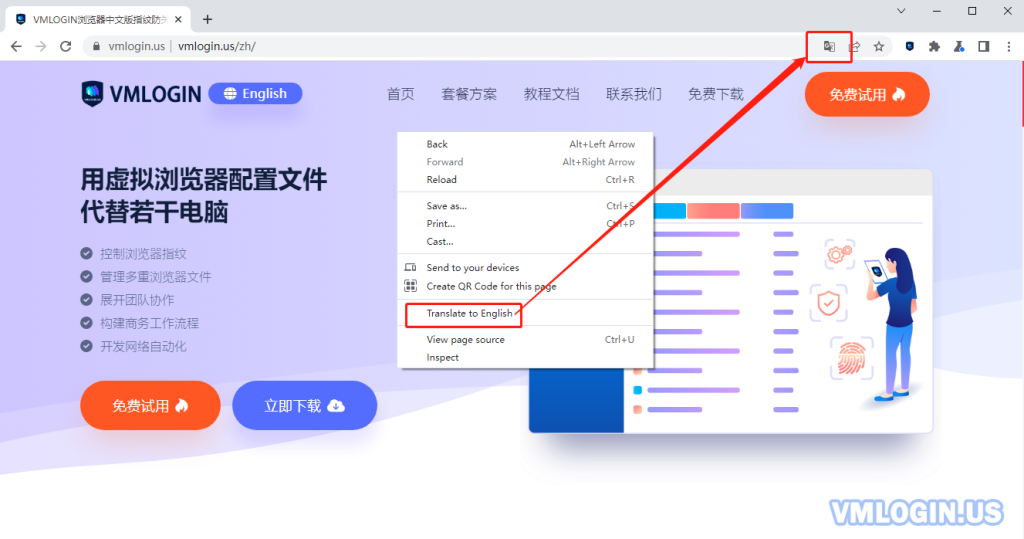Choose Translate to English in context menu

[x=525, y=314]
